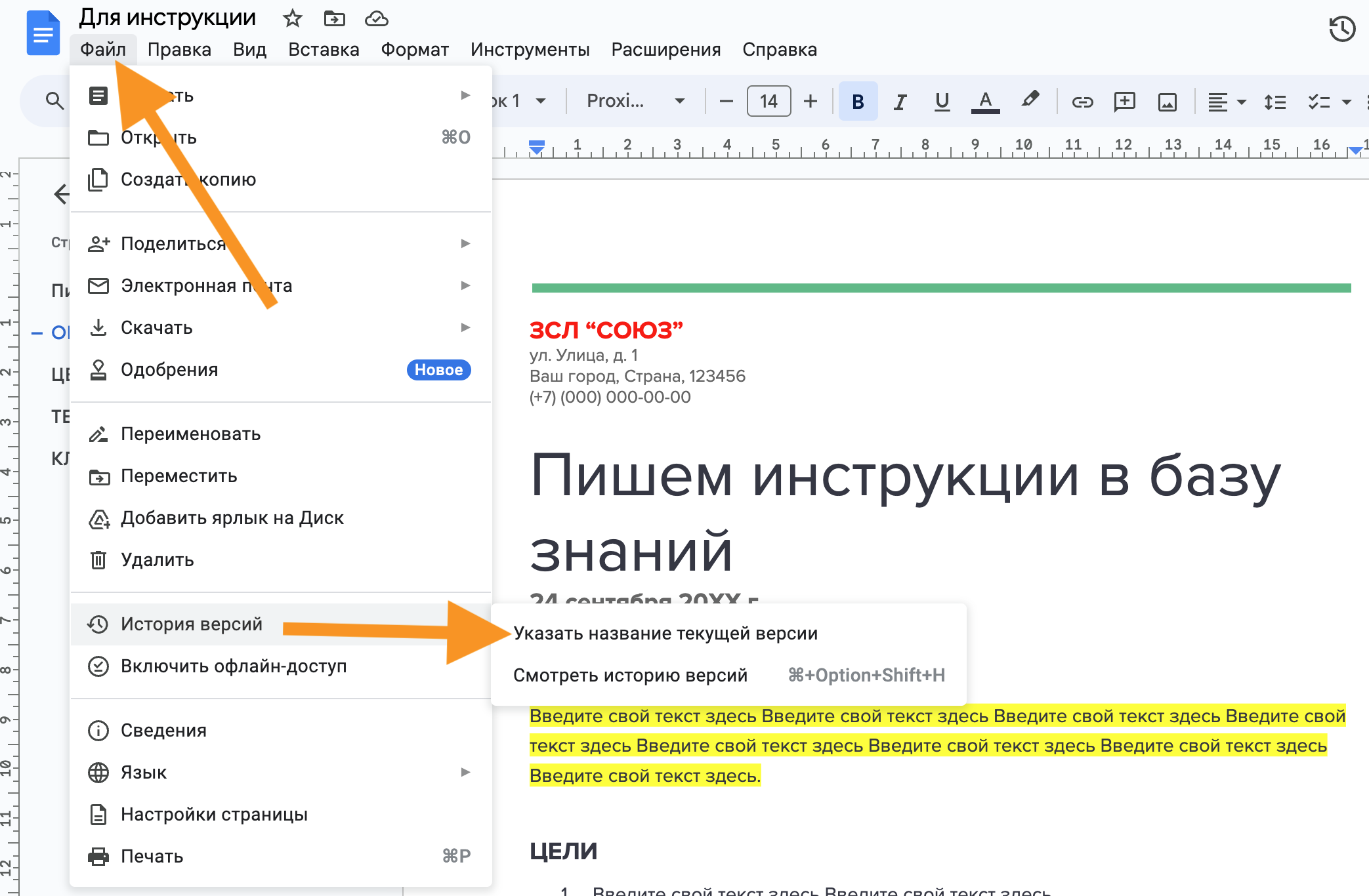Image resolution: width=1369 pixels, height=896 pixels.
Task: Click the add comment icon in toolbar
Action: (x=1124, y=102)
